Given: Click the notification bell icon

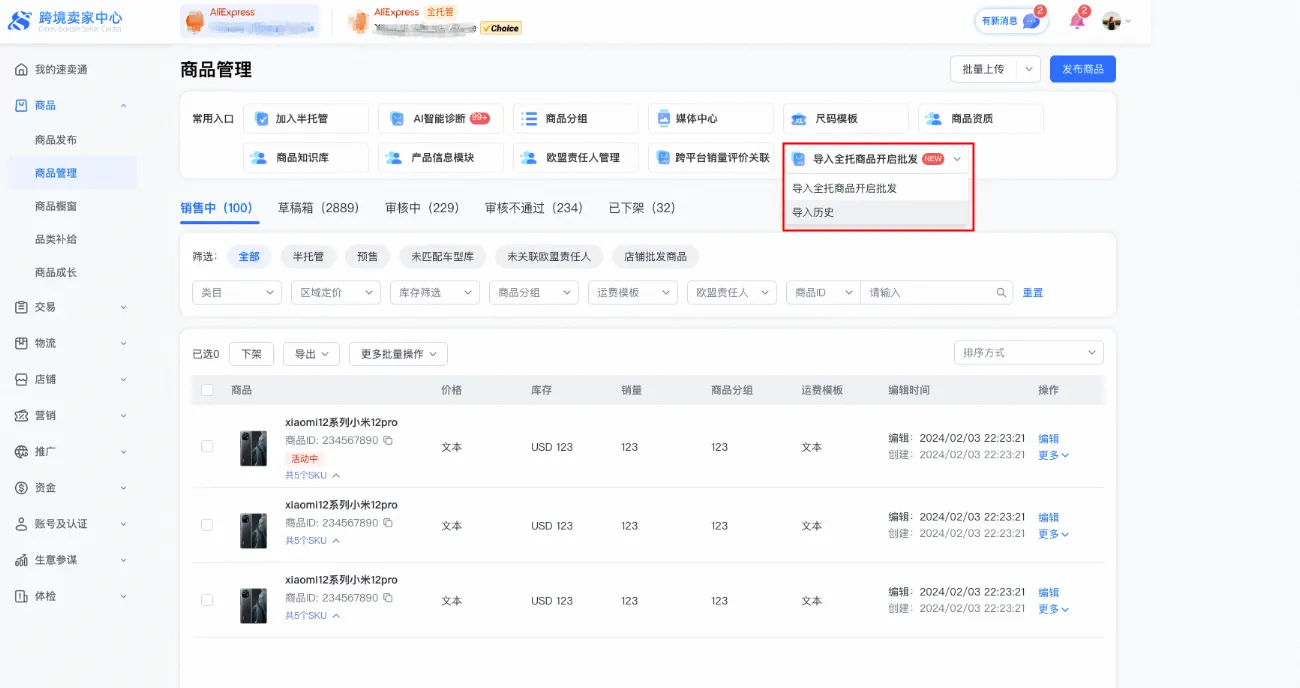Looking at the screenshot, I should tap(1077, 20).
